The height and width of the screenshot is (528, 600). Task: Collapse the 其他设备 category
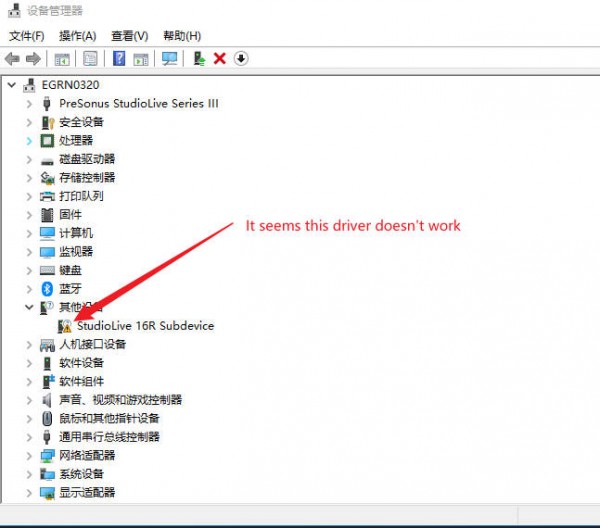pyautogui.click(x=30, y=307)
